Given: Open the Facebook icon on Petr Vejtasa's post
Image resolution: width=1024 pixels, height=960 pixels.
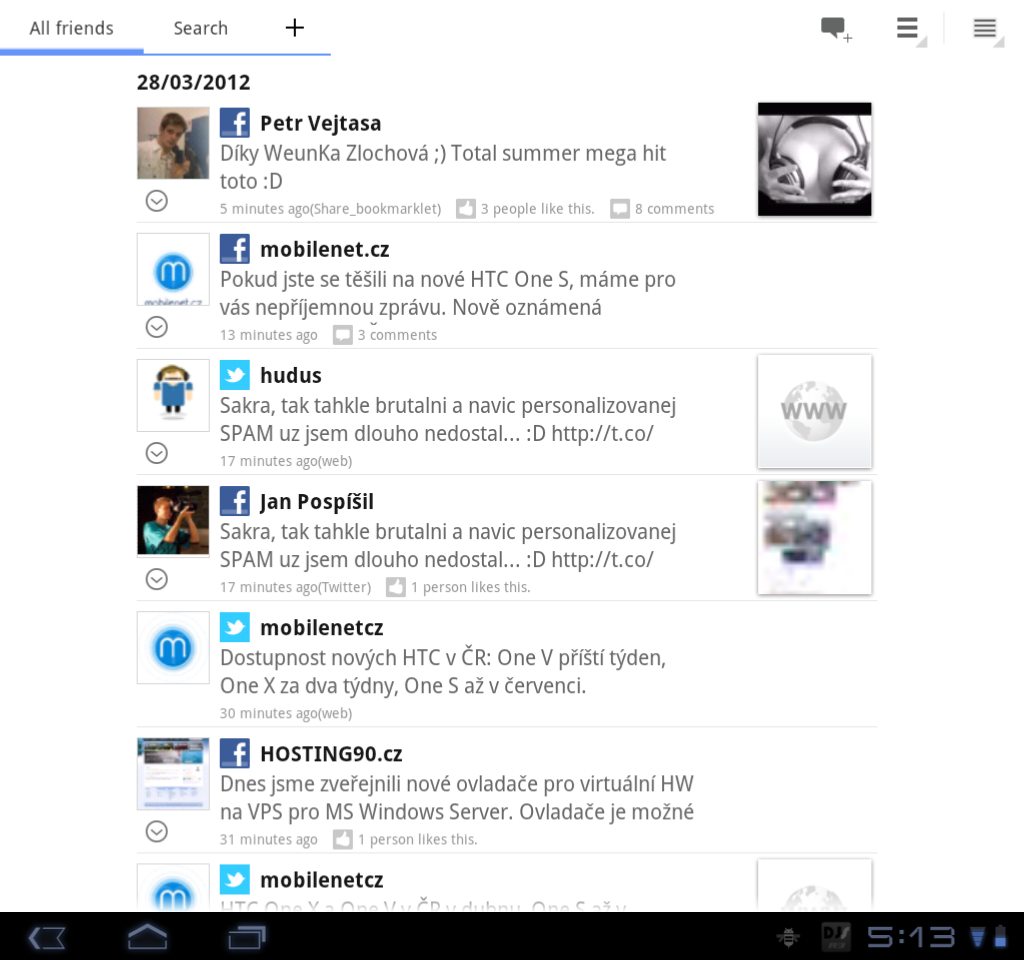Looking at the screenshot, I should pos(234,122).
